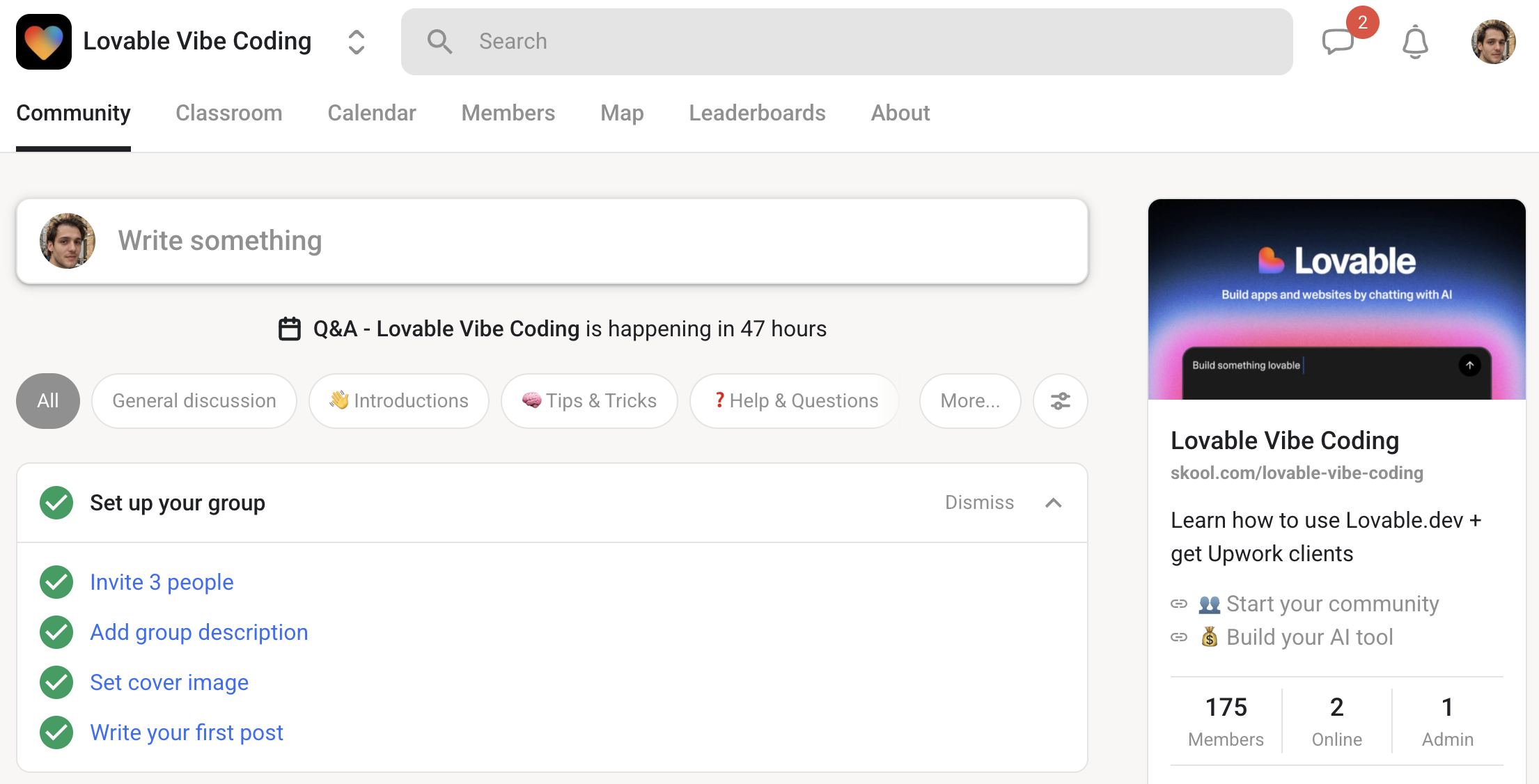Click the Lovable cover image banner
The image size is (1539, 784).
(x=1337, y=299)
